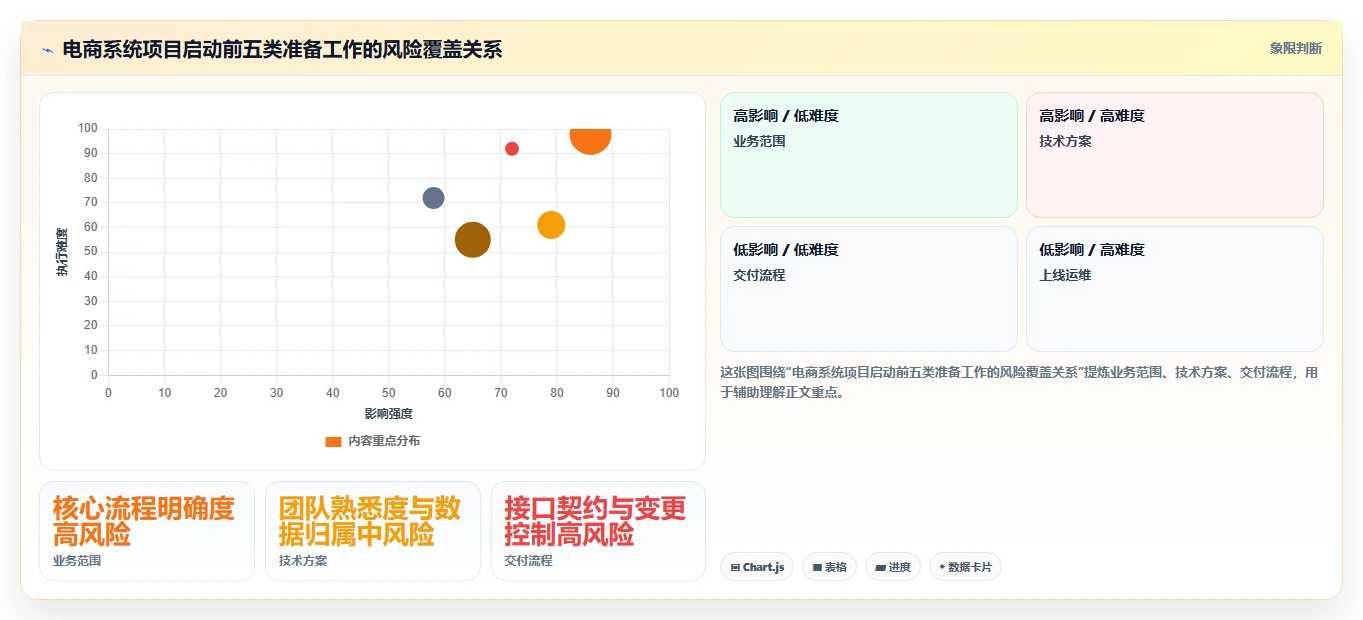1363x620 pixels.
Task: Select the 接口契约与变更控制高风险 data card
Action: pos(598,531)
